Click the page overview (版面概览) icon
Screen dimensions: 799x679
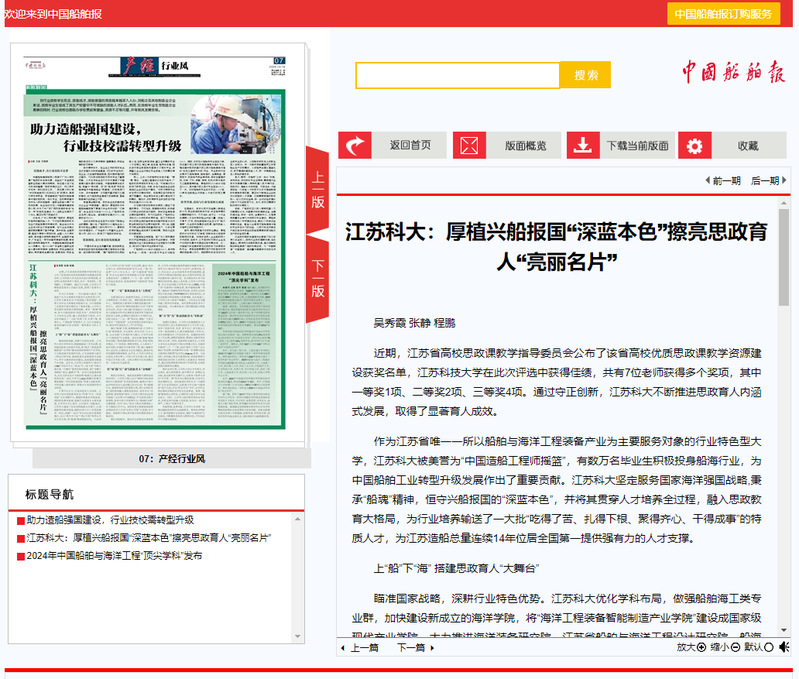pos(470,145)
